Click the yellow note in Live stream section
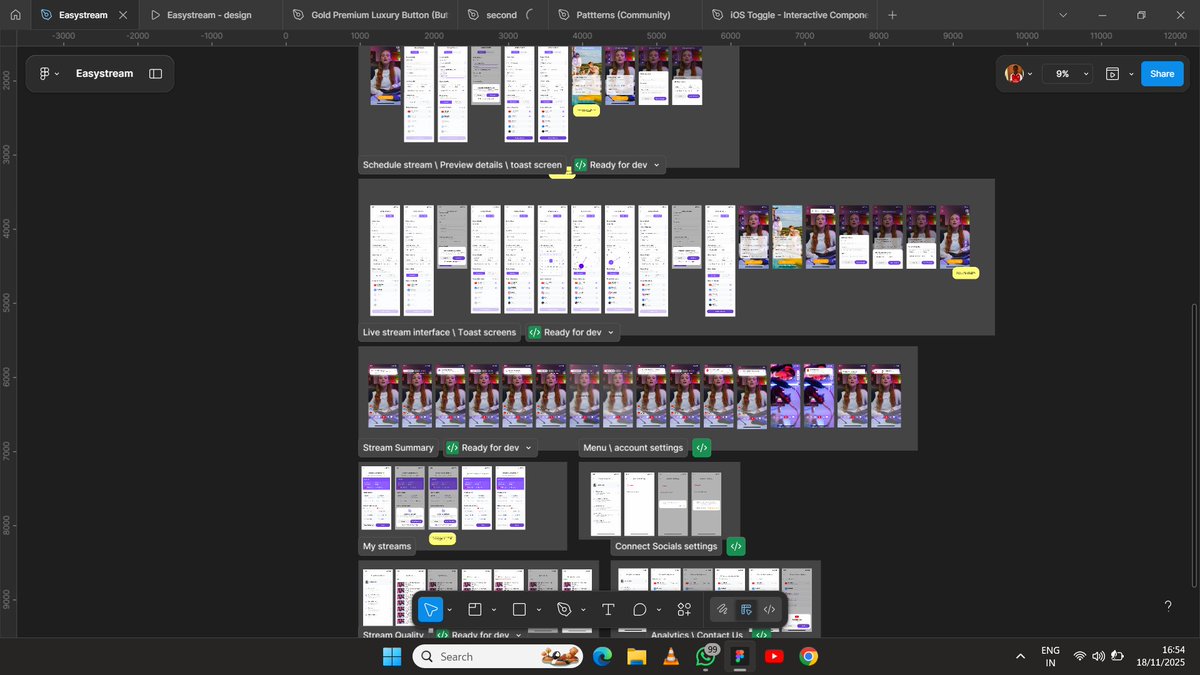Screen dimensions: 1200x675 click(965, 273)
